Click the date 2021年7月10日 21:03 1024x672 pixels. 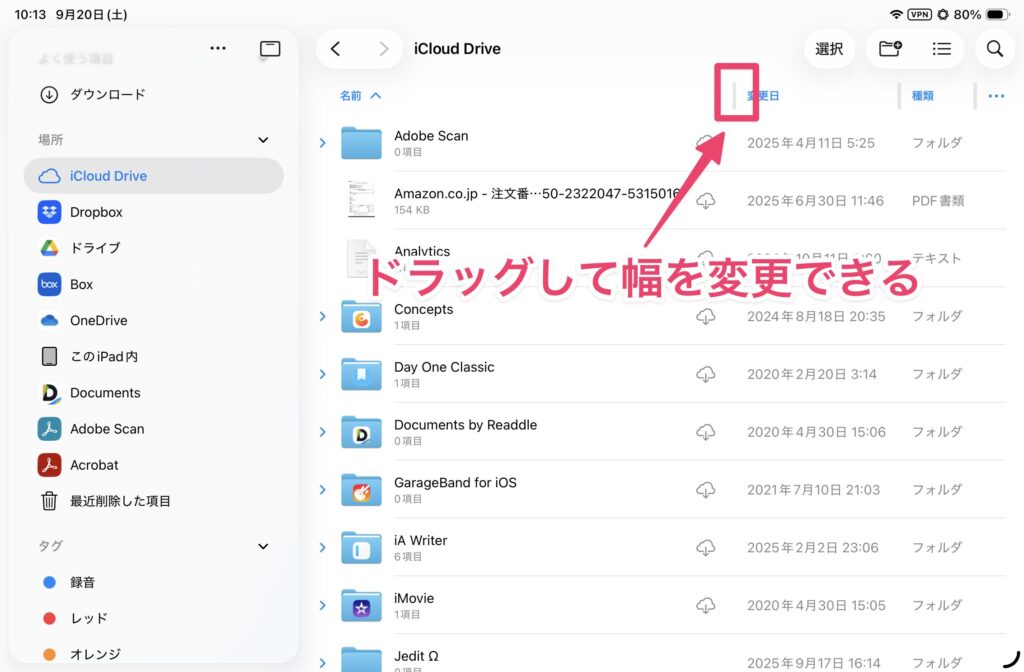(x=813, y=490)
